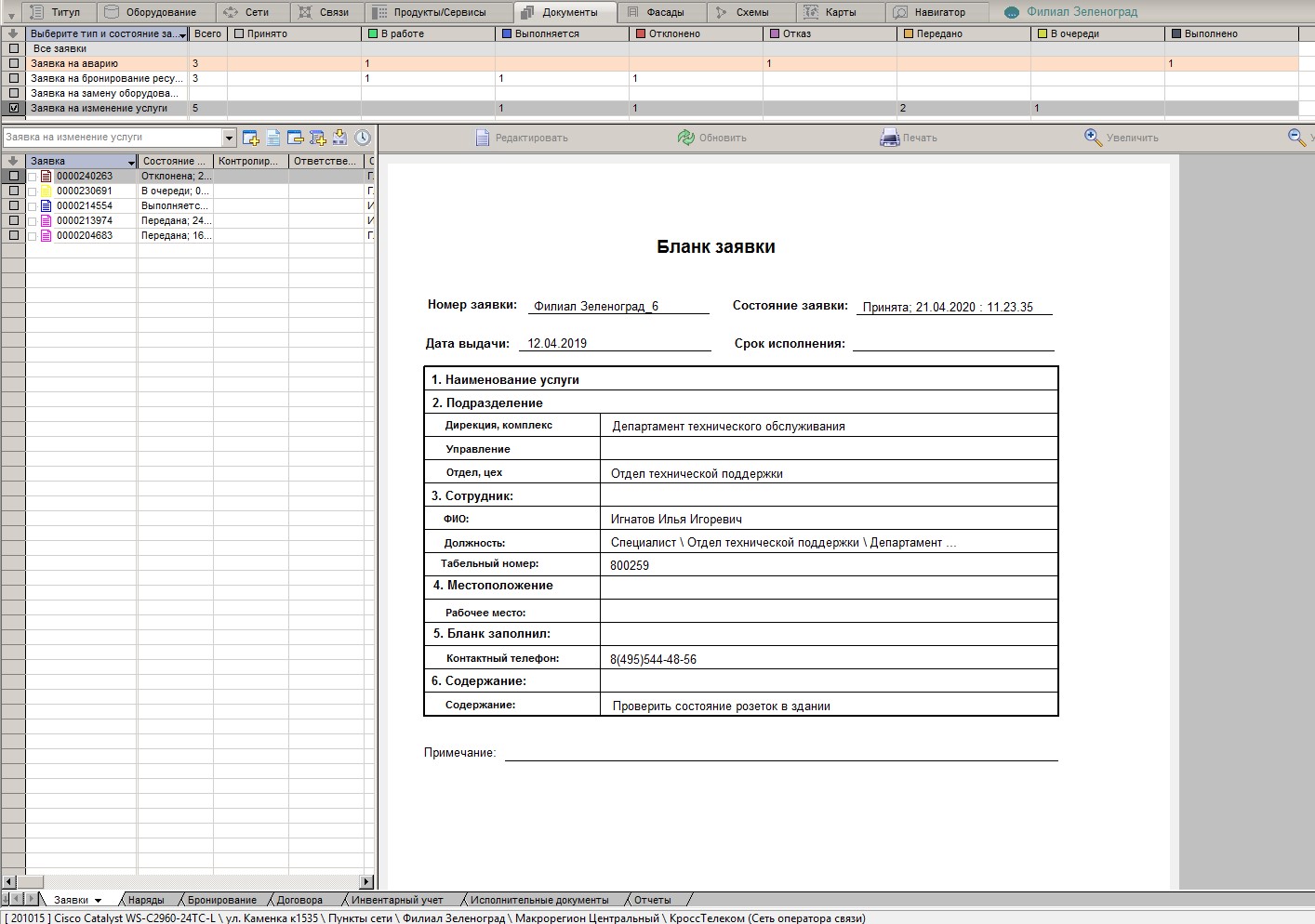
Task: Click the document sheet toolbar icon
Action: (x=273, y=138)
